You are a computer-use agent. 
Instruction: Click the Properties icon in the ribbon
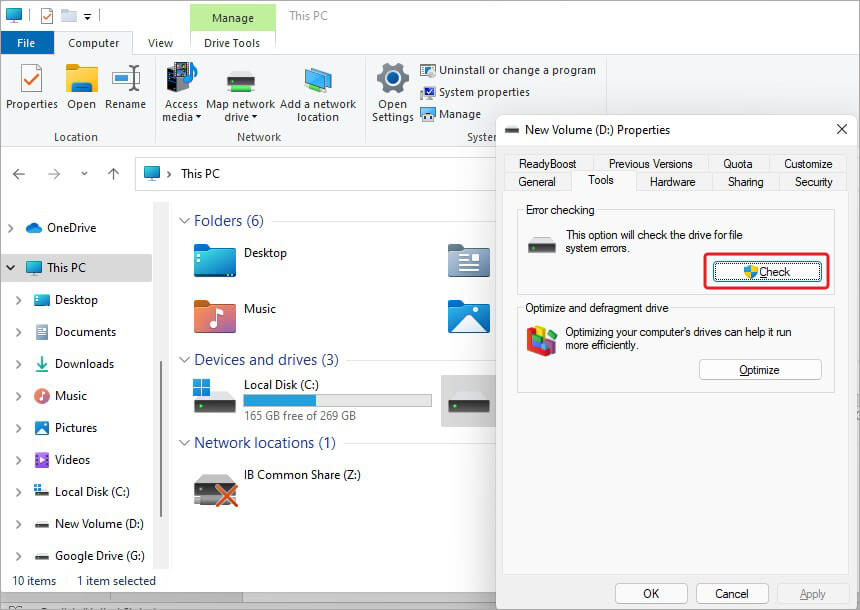[31, 88]
